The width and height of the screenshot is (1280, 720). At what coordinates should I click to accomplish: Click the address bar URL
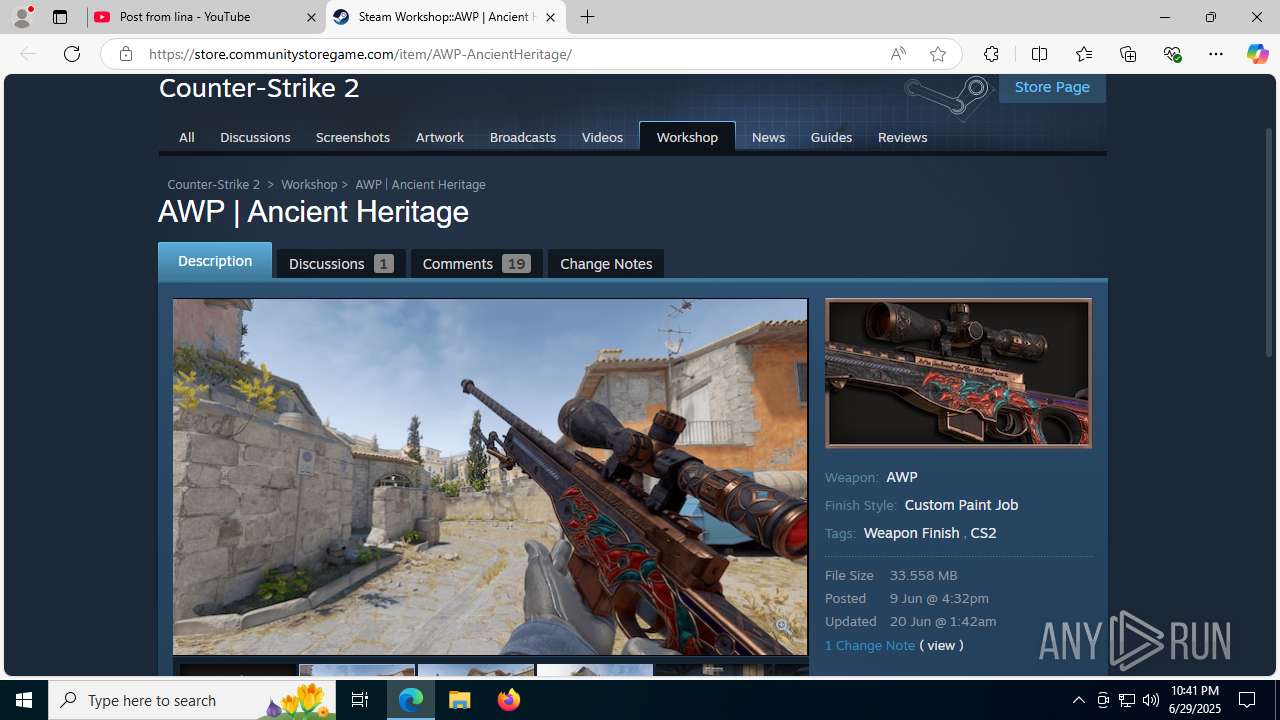tap(360, 54)
